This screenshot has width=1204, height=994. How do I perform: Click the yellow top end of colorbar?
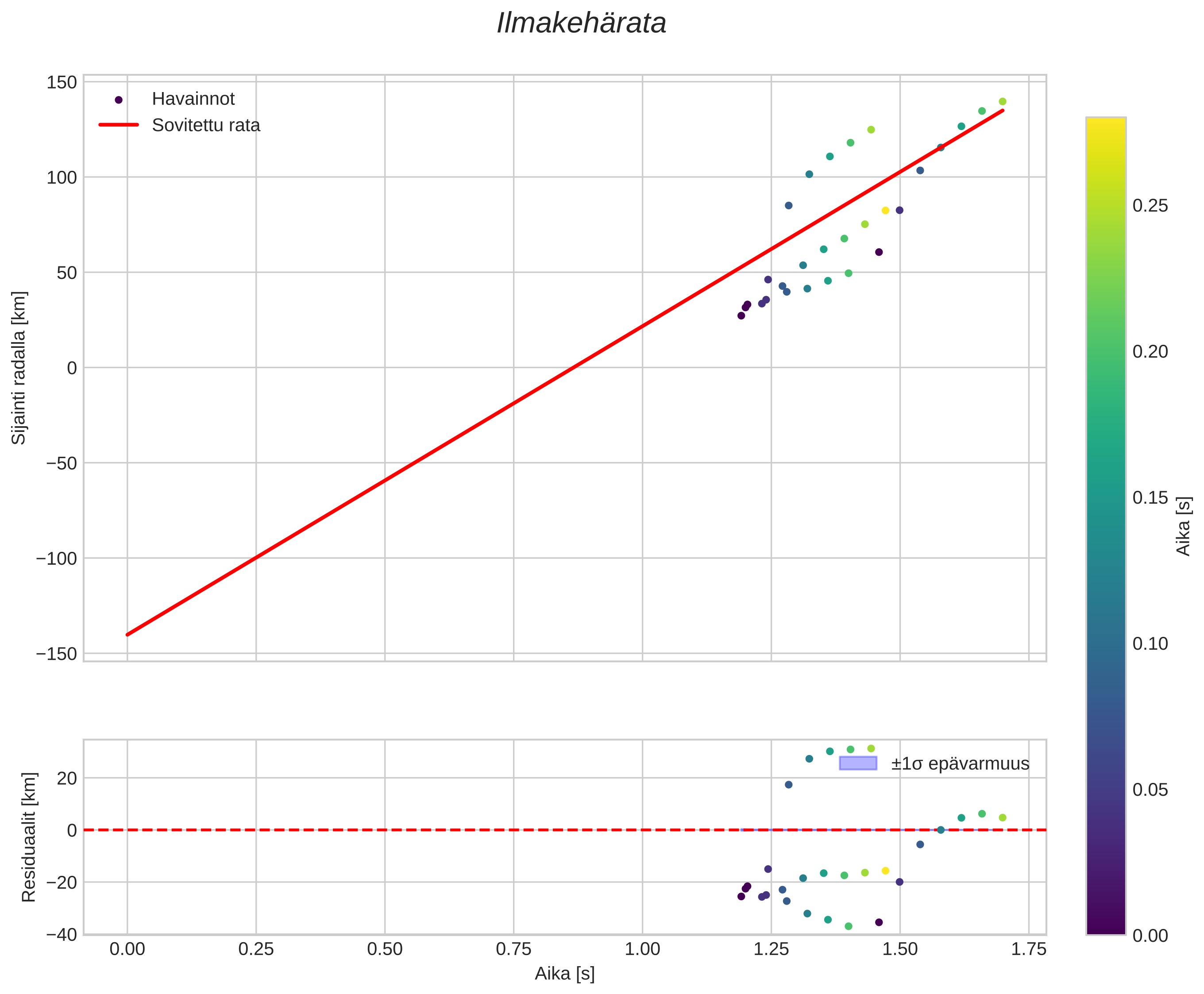(1105, 123)
